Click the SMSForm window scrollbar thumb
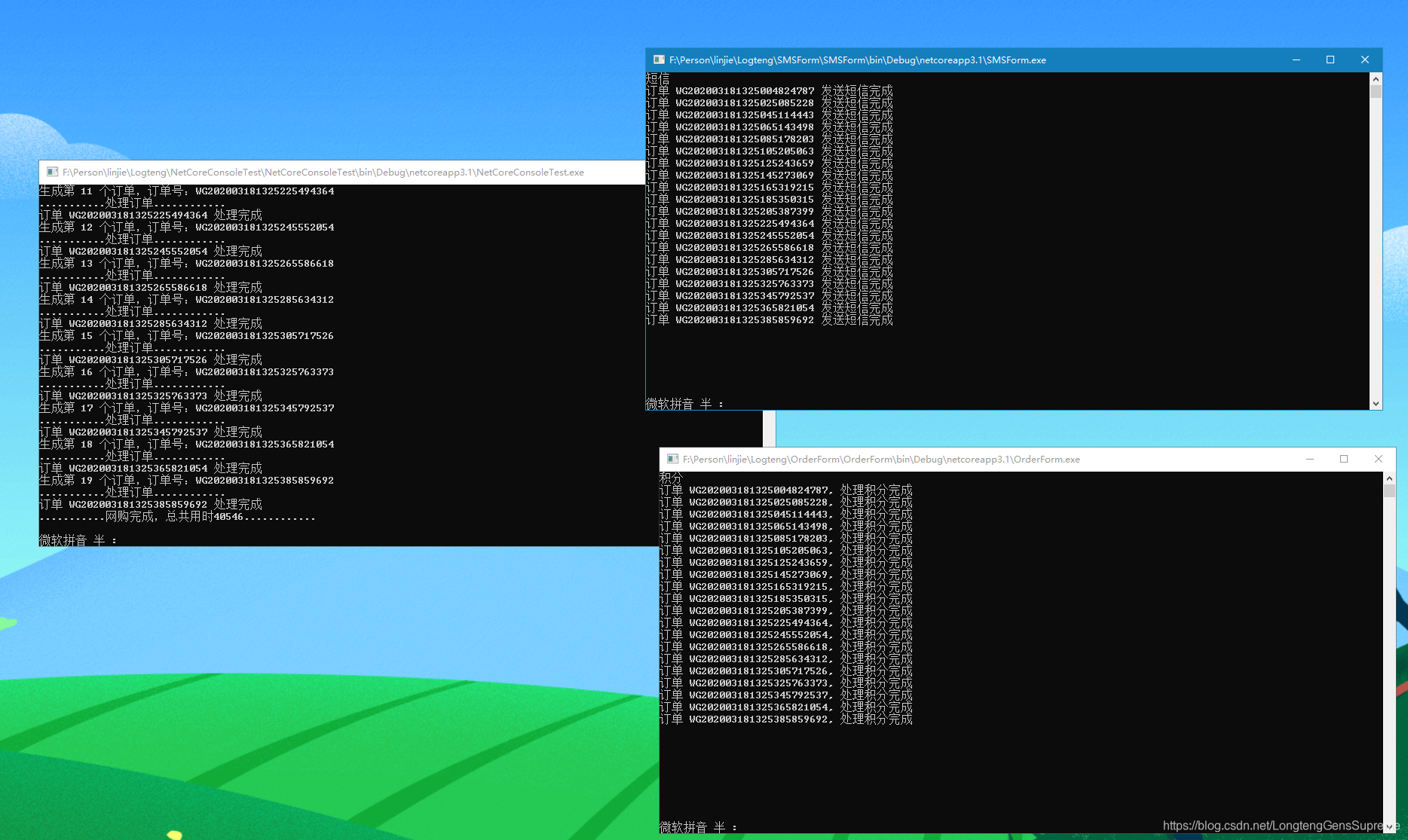 pyautogui.click(x=1376, y=92)
